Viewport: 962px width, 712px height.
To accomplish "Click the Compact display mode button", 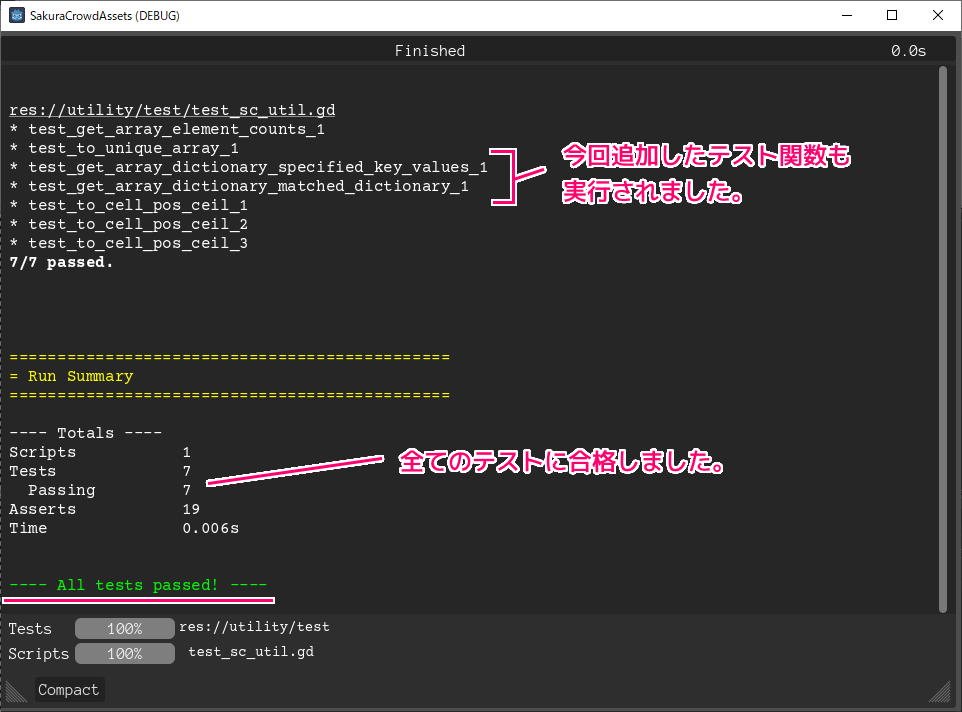I will 68,689.
